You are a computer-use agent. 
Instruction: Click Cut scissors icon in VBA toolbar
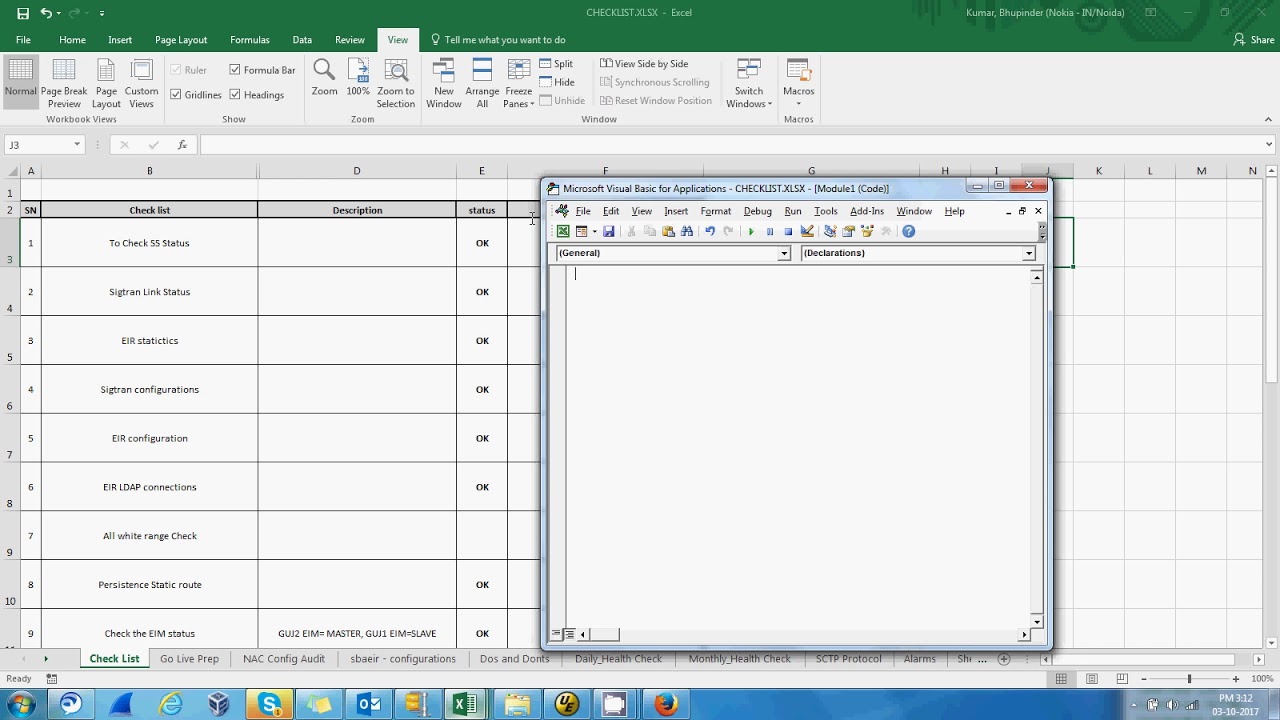[x=631, y=231]
